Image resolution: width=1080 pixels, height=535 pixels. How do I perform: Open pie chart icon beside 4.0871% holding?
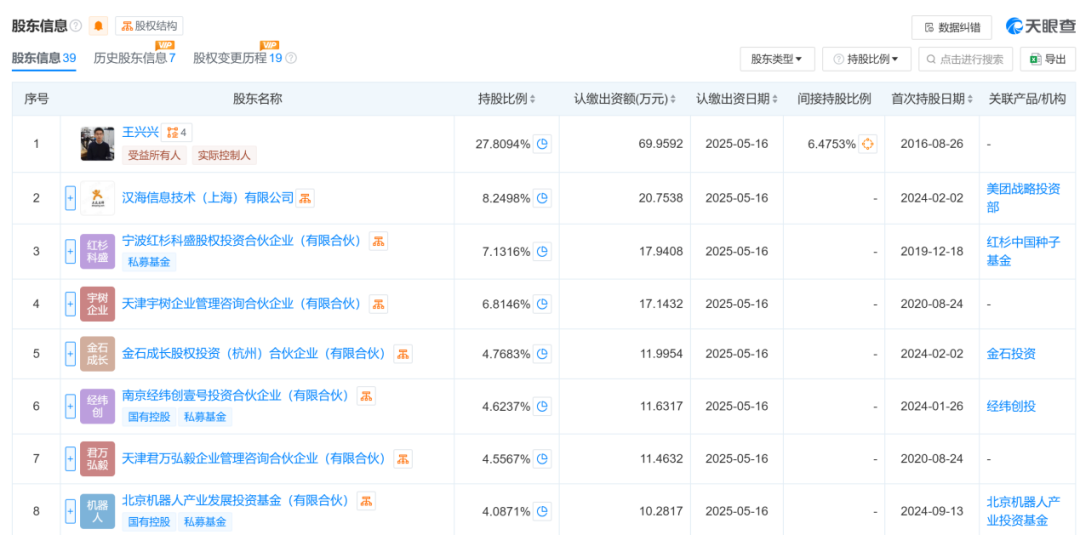click(542, 511)
